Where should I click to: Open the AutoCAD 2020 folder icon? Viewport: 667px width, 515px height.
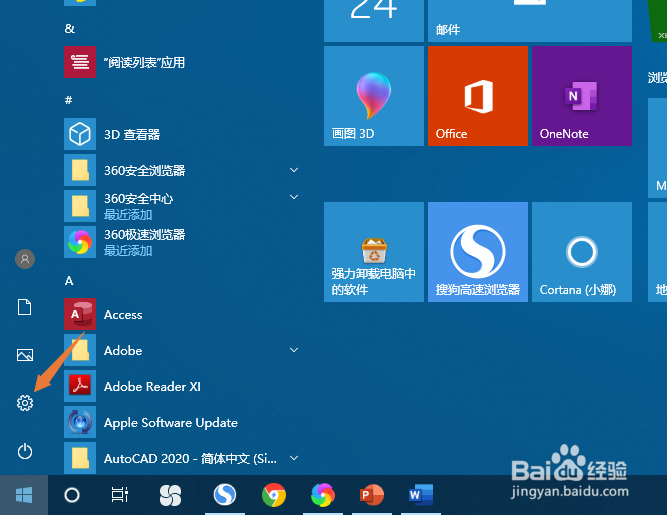80,458
